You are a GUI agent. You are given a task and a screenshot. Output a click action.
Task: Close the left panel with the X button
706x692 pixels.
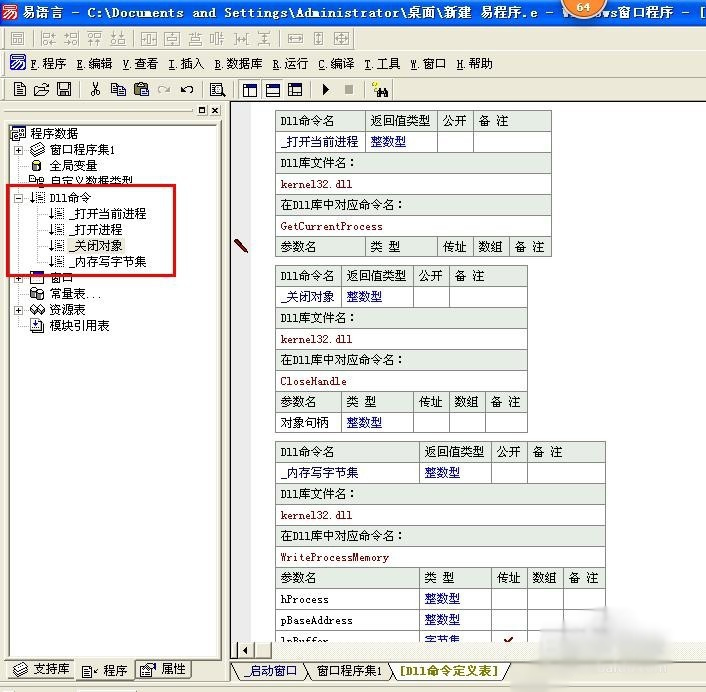pos(215,110)
